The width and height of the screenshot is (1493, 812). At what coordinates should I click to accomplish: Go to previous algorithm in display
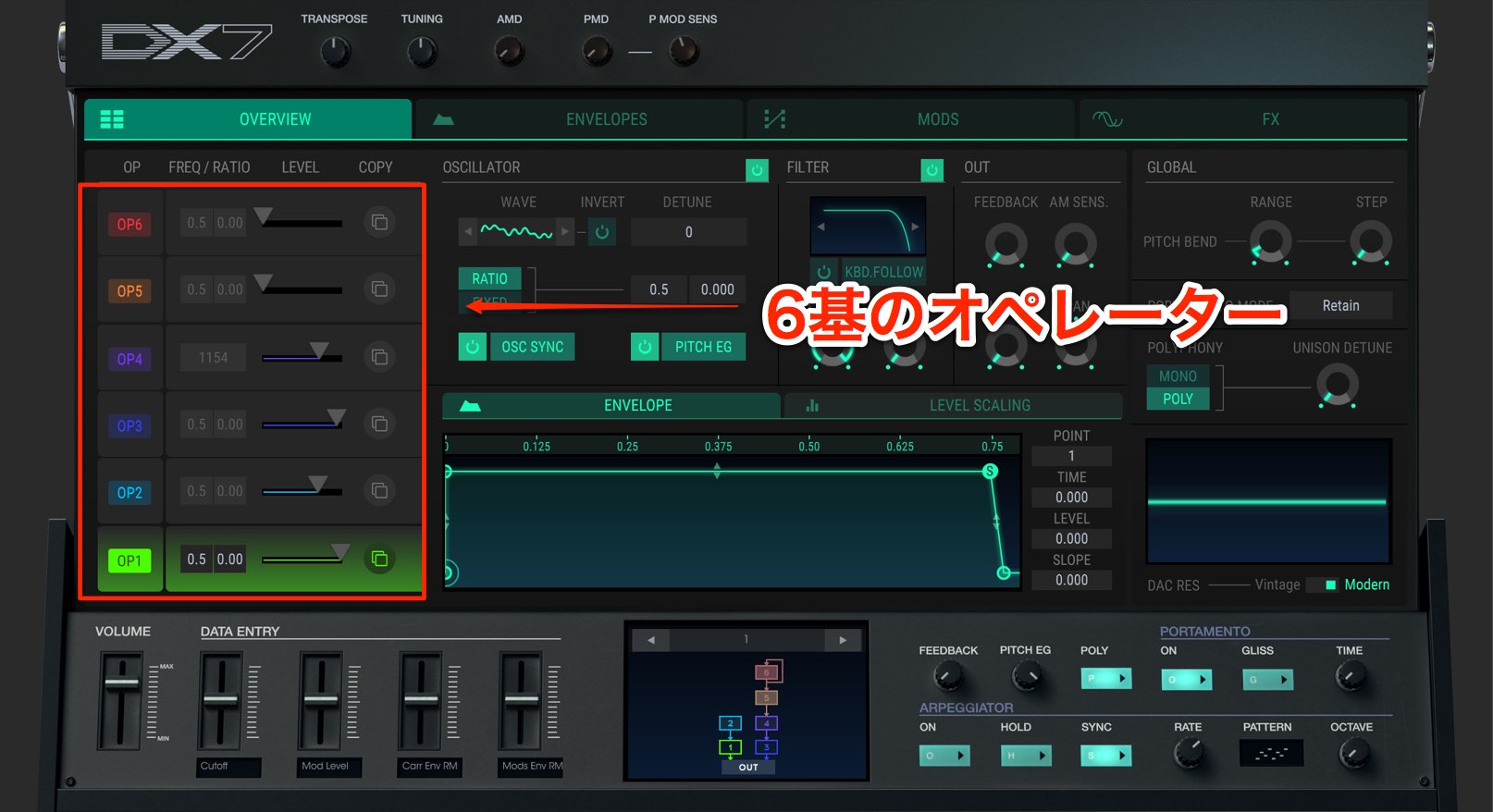coord(651,640)
